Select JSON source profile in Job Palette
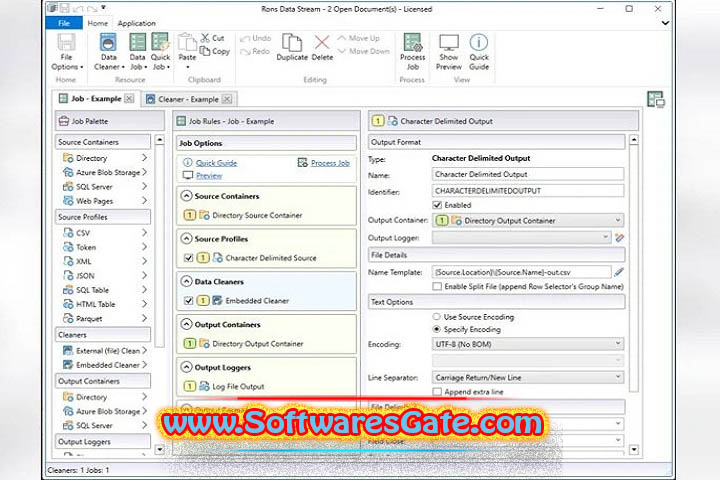The image size is (720, 480). (105, 276)
